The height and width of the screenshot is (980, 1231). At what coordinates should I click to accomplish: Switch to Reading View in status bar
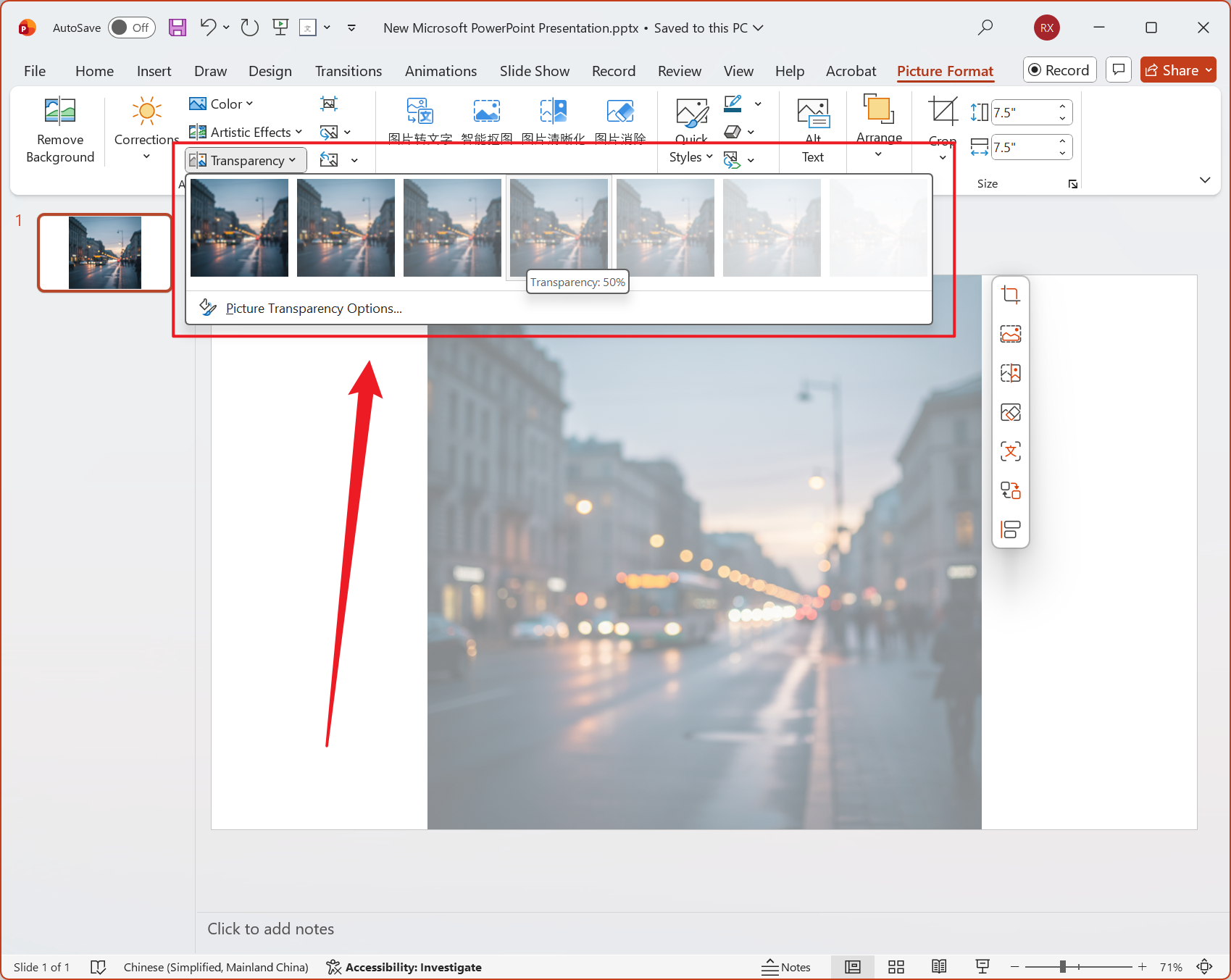pos(939,967)
